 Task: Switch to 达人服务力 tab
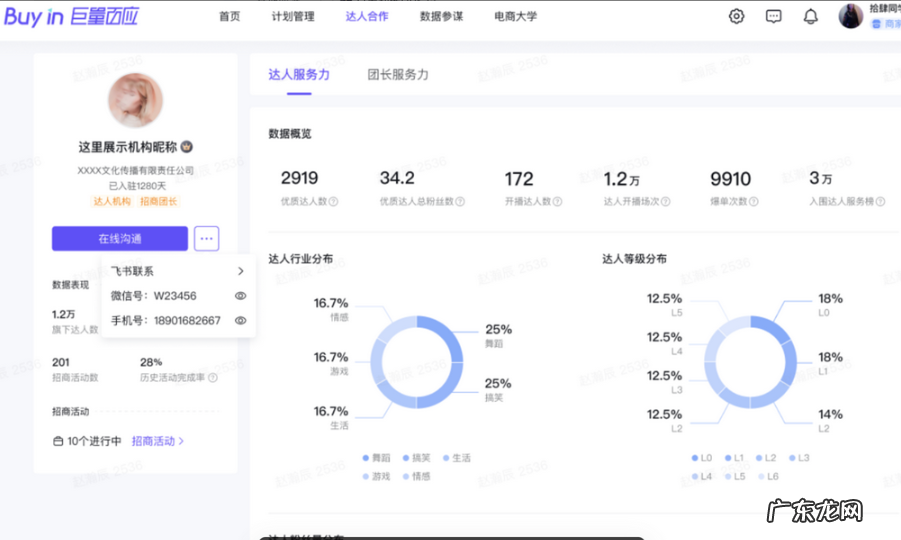click(299, 75)
